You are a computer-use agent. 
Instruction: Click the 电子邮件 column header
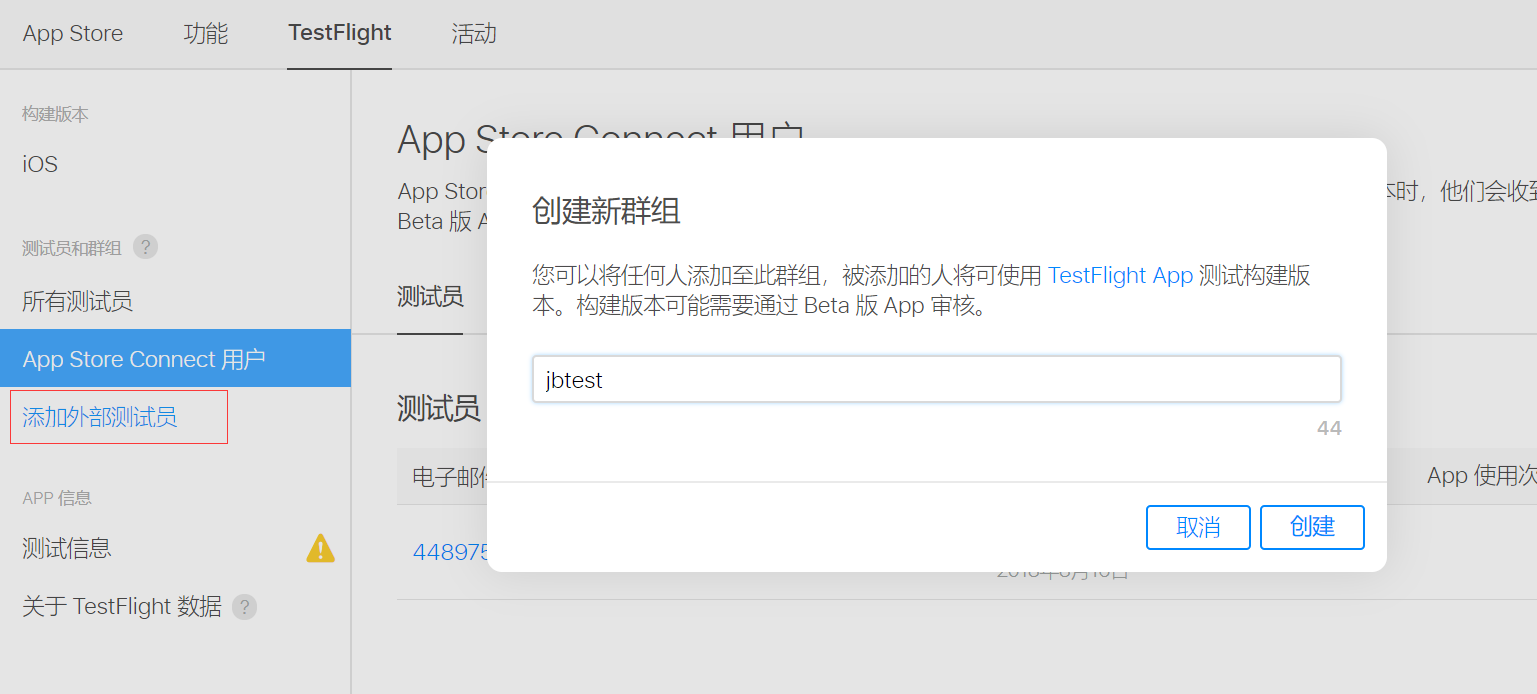(450, 476)
